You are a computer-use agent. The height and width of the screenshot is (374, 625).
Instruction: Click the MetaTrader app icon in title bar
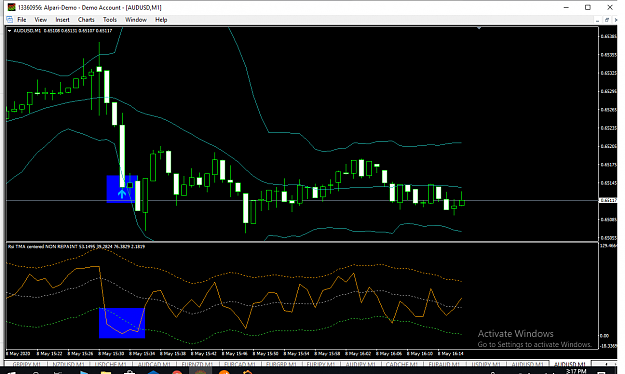[x=11, y=7]
